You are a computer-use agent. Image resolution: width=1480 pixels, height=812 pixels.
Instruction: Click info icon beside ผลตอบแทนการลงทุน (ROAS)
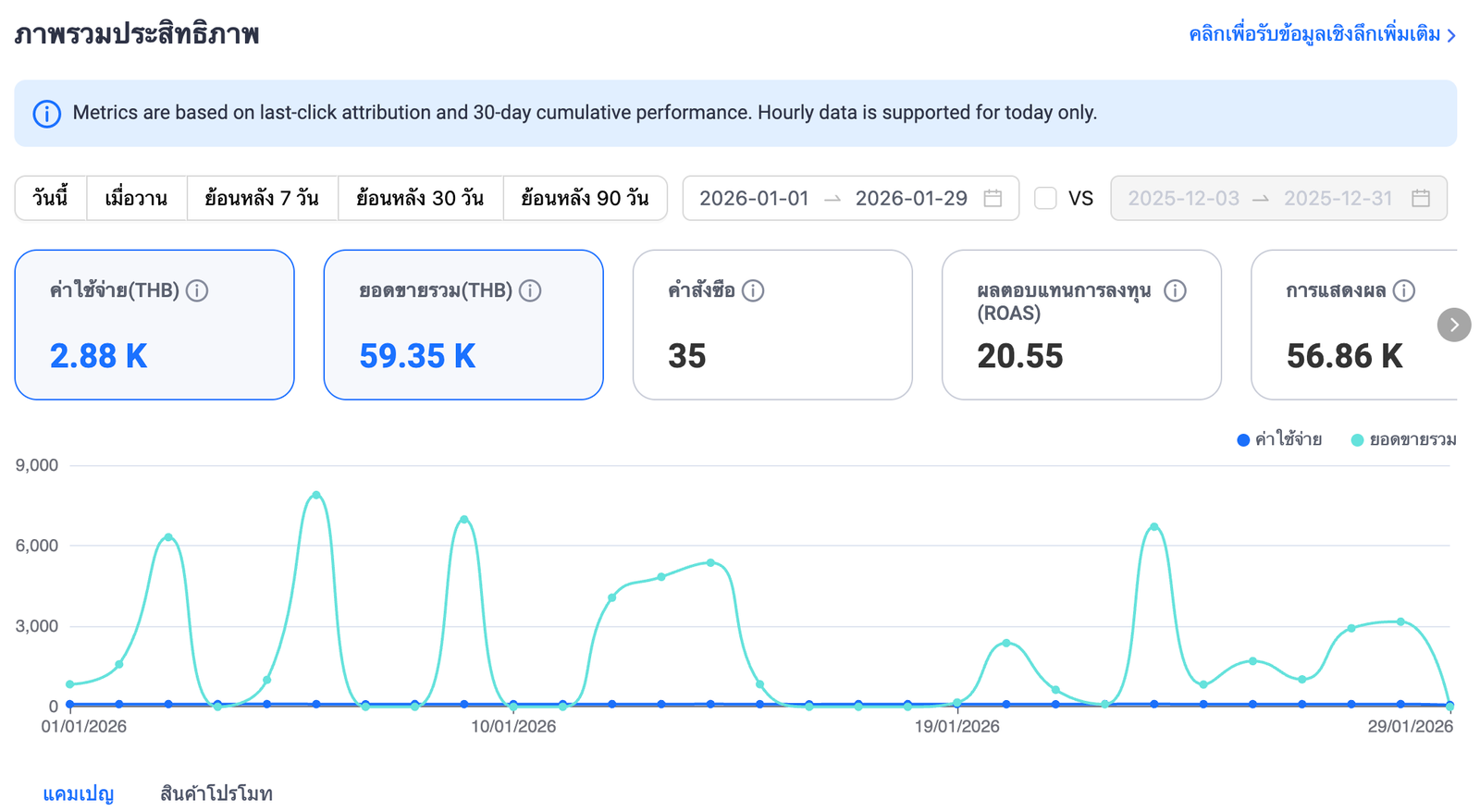coord(1175,290)
